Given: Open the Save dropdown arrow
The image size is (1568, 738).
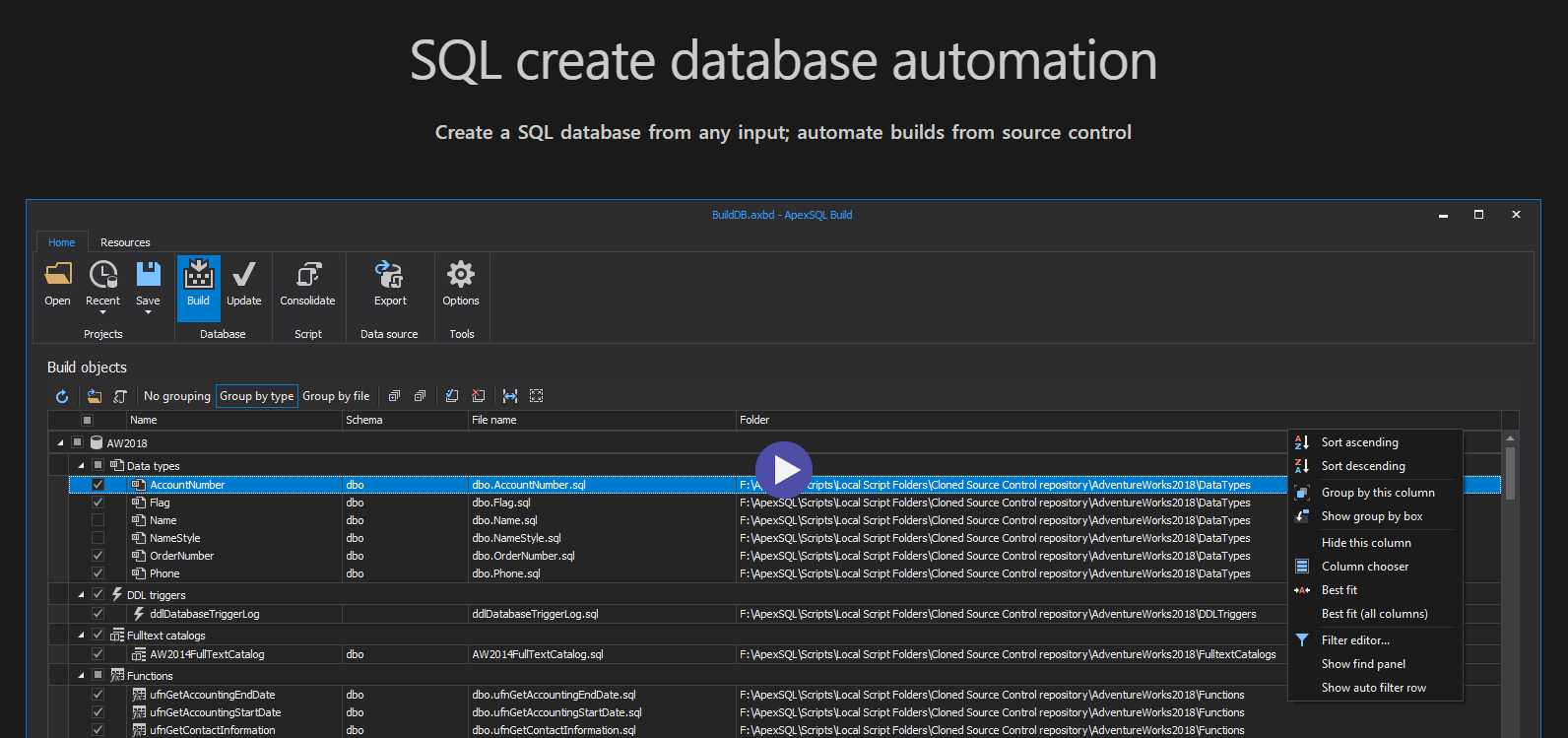Looking at the screenshot, I should (148, 312).
